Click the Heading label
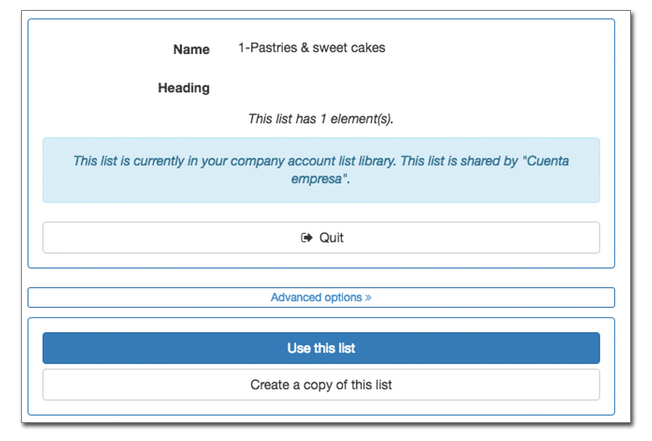The width and height of the screenshot is (652, 441). pos(184,88)
